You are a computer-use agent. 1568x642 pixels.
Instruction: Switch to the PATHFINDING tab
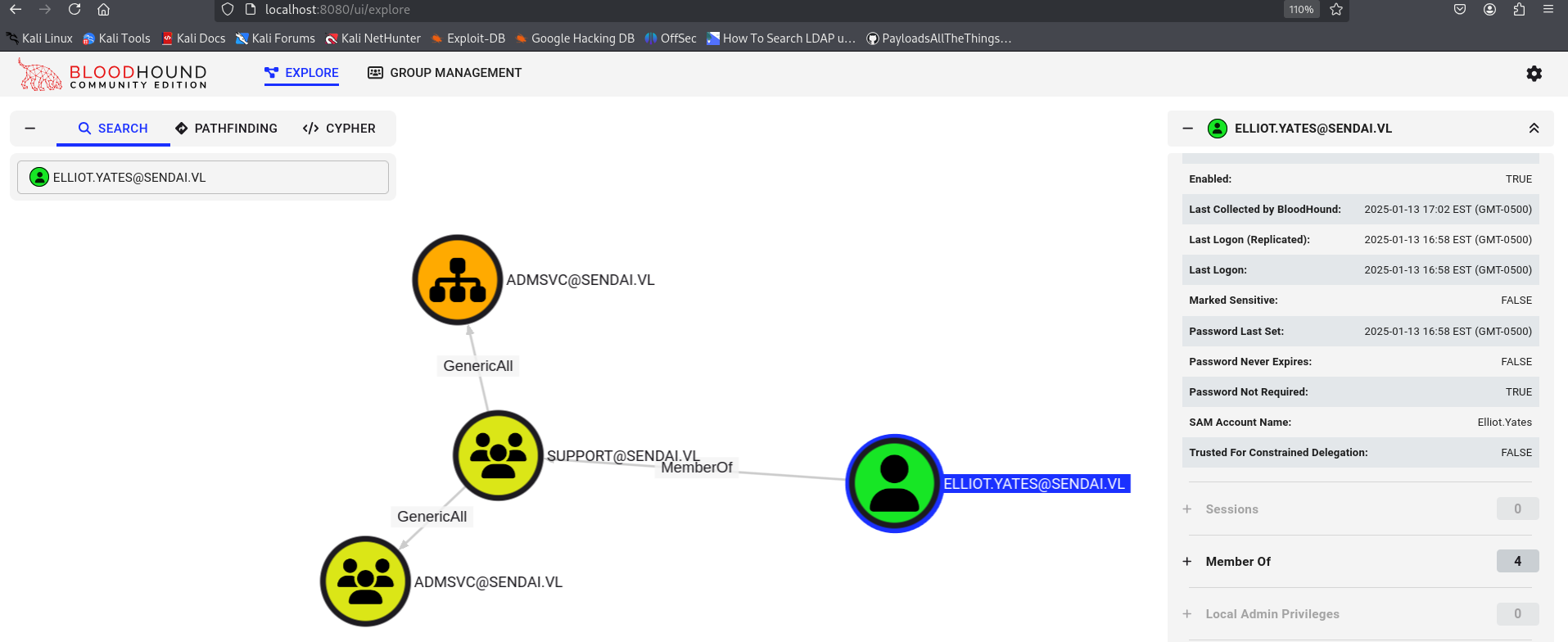[x=227, y=129]
